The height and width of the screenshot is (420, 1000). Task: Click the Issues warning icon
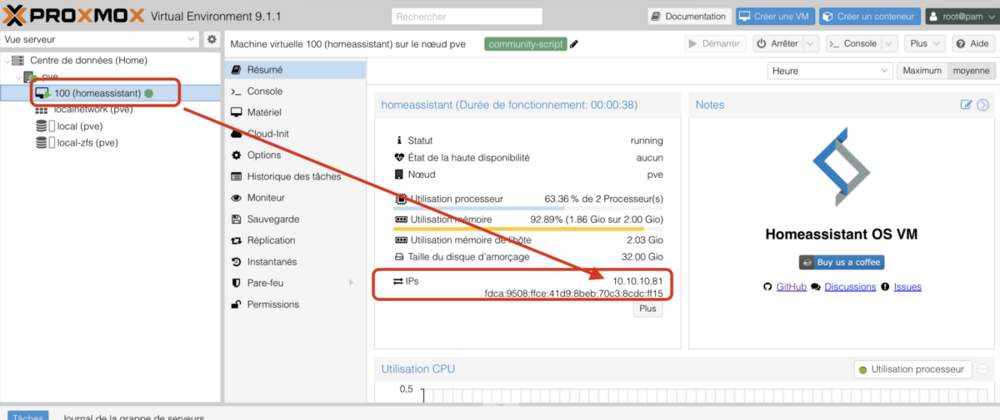[x=885, y=287]
